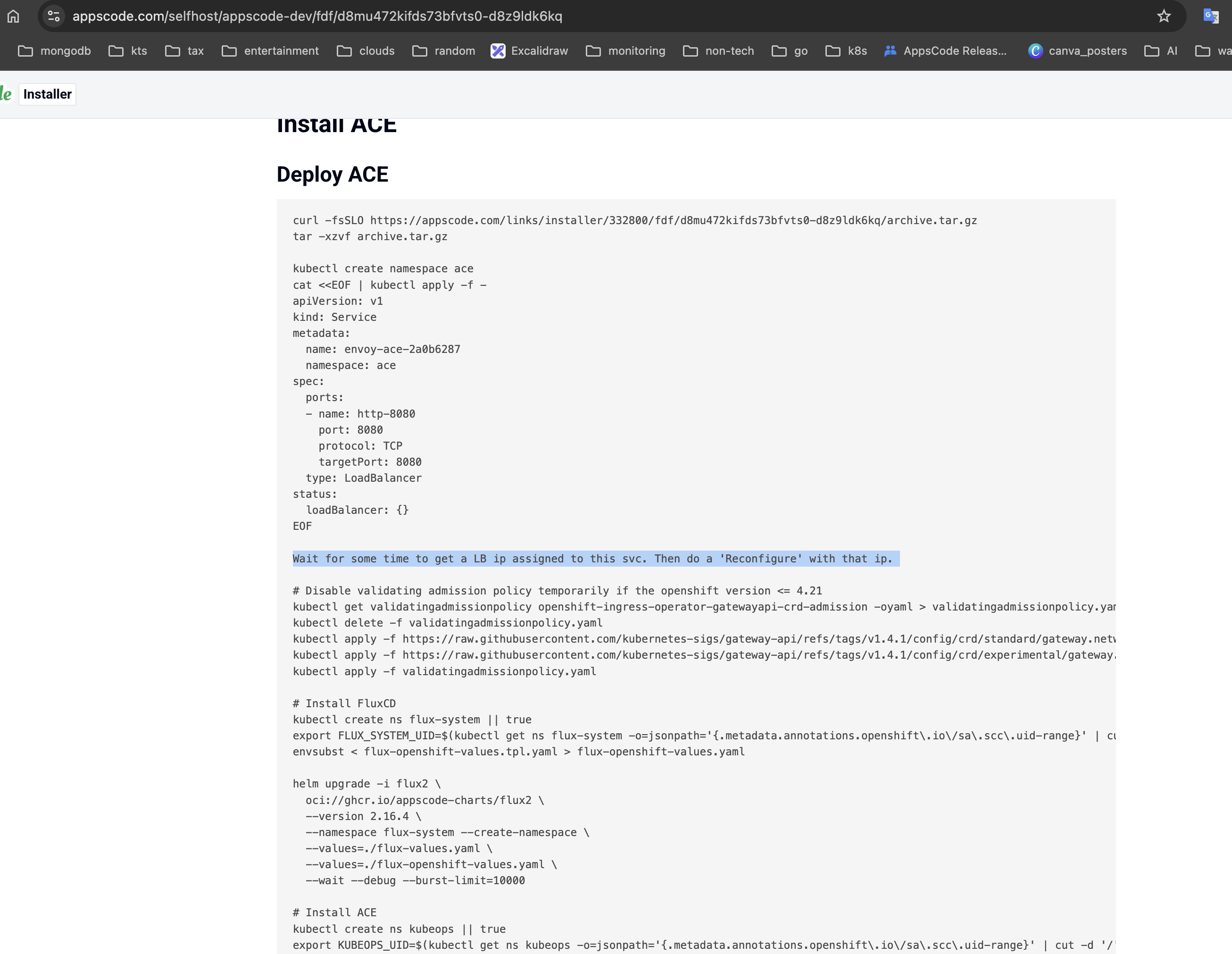This screenshot has width=1232, height=954.
Task: Click 'kubectl create ns kubeops || true' line
Action: tap(400, 929)
